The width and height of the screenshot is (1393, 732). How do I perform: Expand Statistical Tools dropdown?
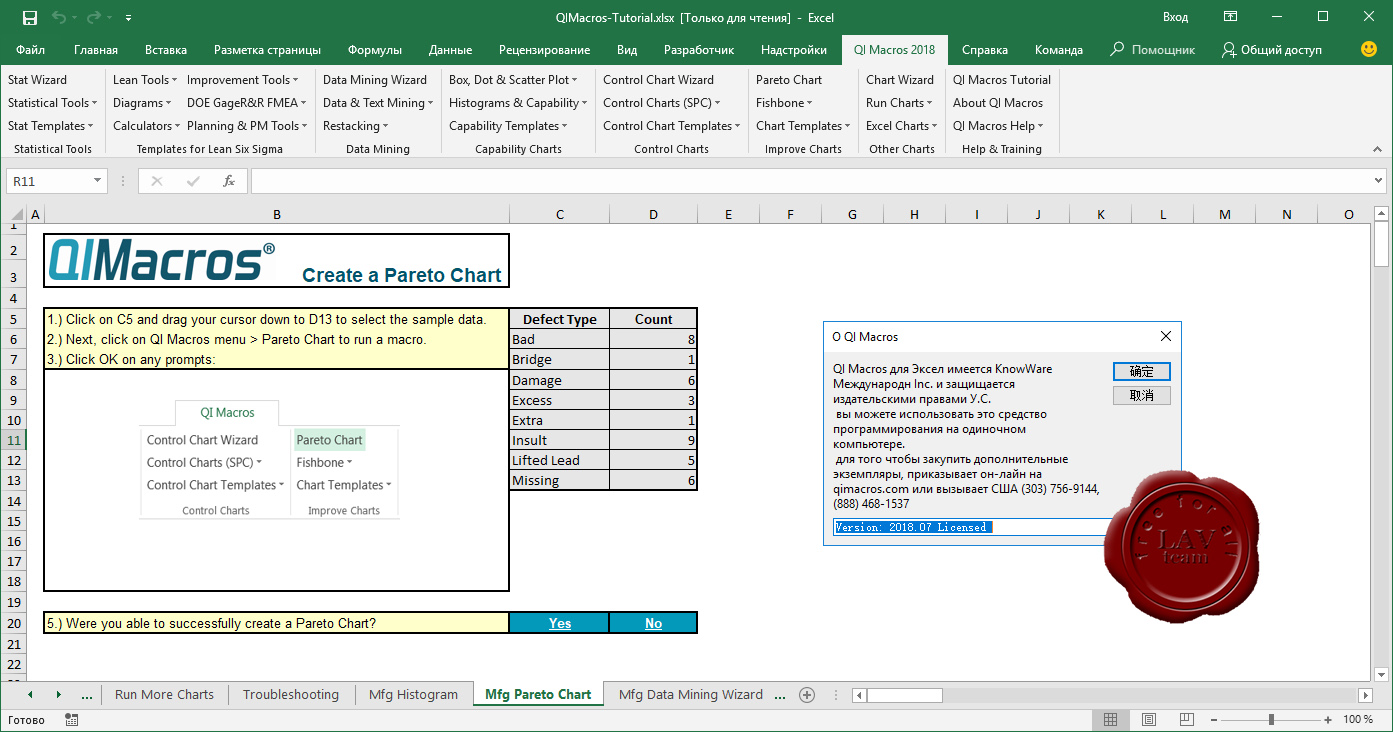(x=53, y=103)
